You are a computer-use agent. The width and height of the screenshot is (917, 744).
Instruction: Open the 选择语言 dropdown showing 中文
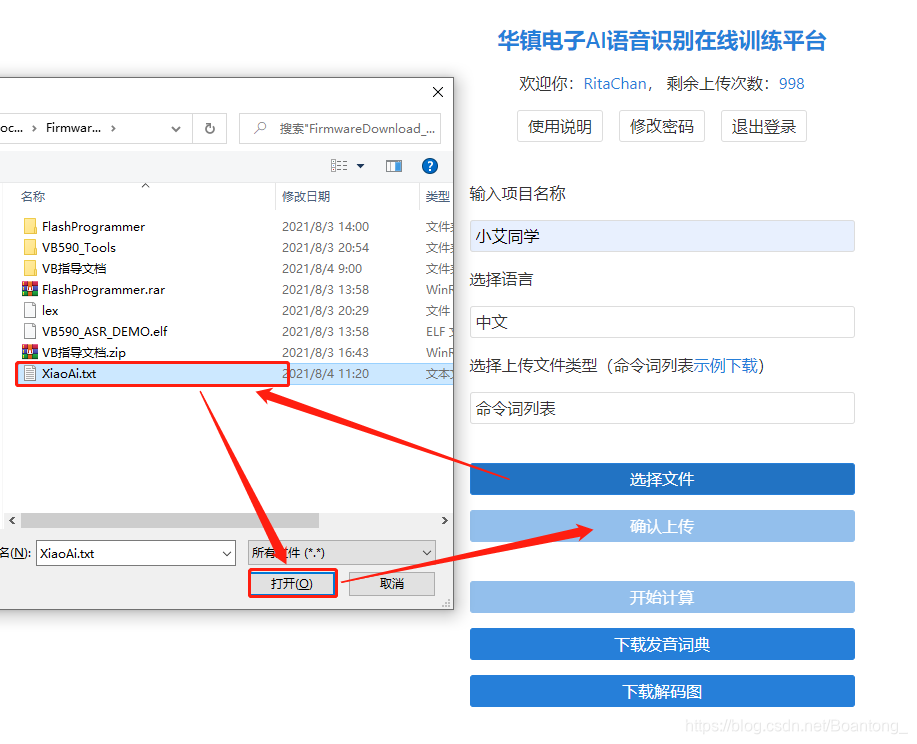pos(662,322)
